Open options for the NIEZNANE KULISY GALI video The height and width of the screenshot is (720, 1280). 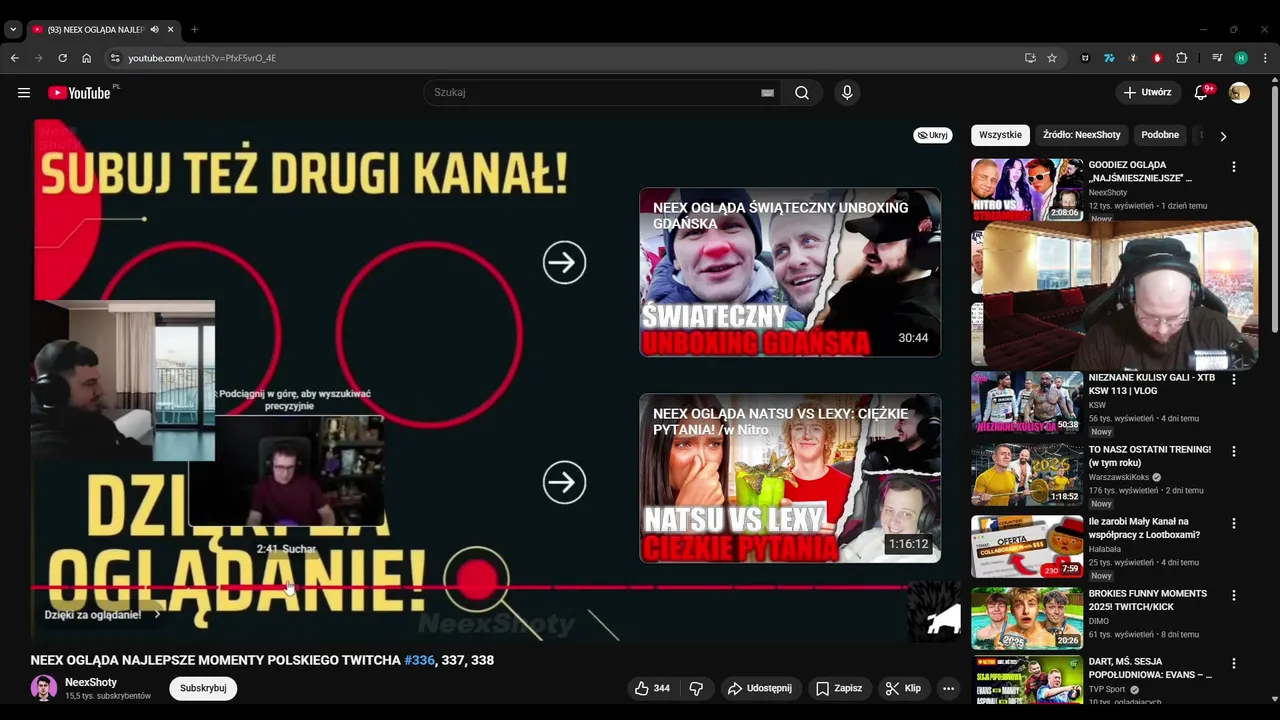point(1233,379)
